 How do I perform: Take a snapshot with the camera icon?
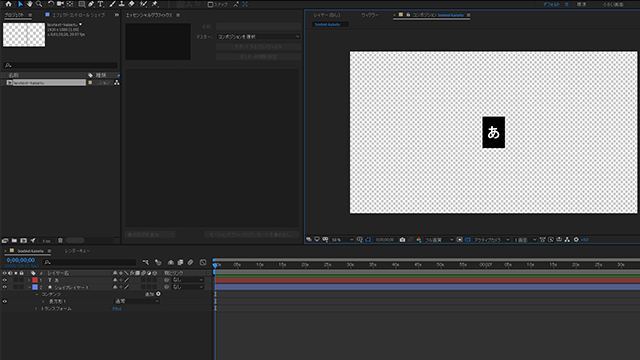[402, 240]
